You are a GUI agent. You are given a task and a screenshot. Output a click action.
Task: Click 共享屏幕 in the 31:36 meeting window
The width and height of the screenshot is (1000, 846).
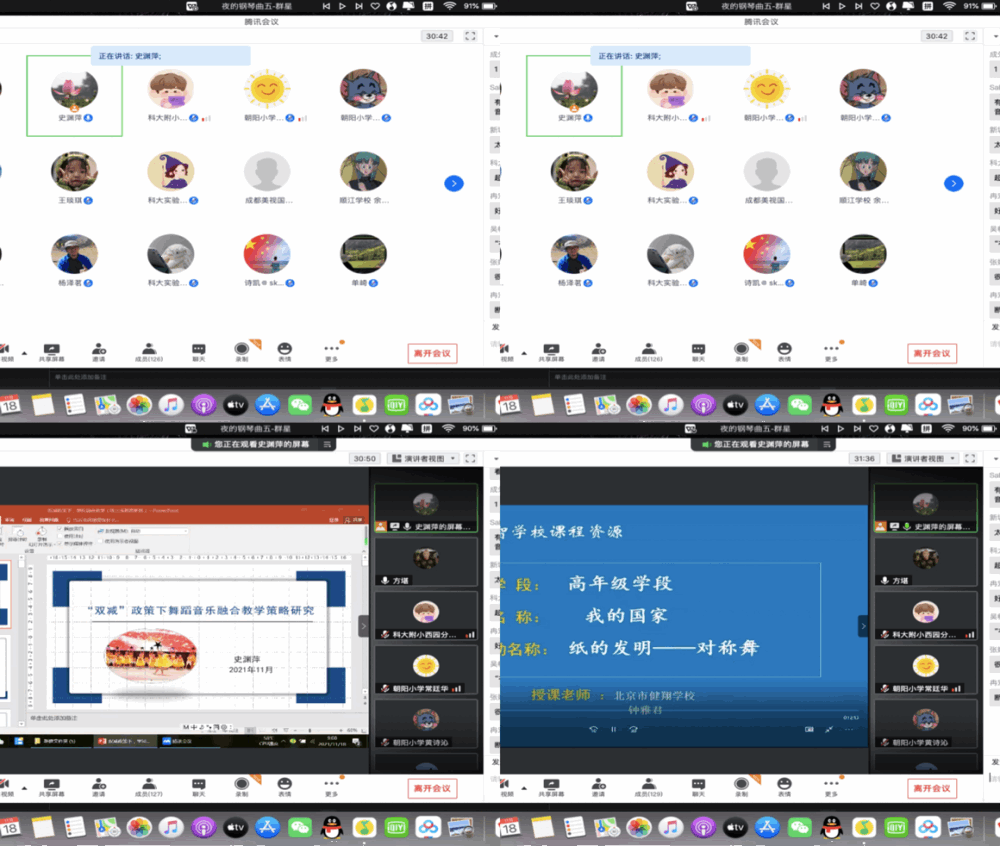tap(549, 787)
